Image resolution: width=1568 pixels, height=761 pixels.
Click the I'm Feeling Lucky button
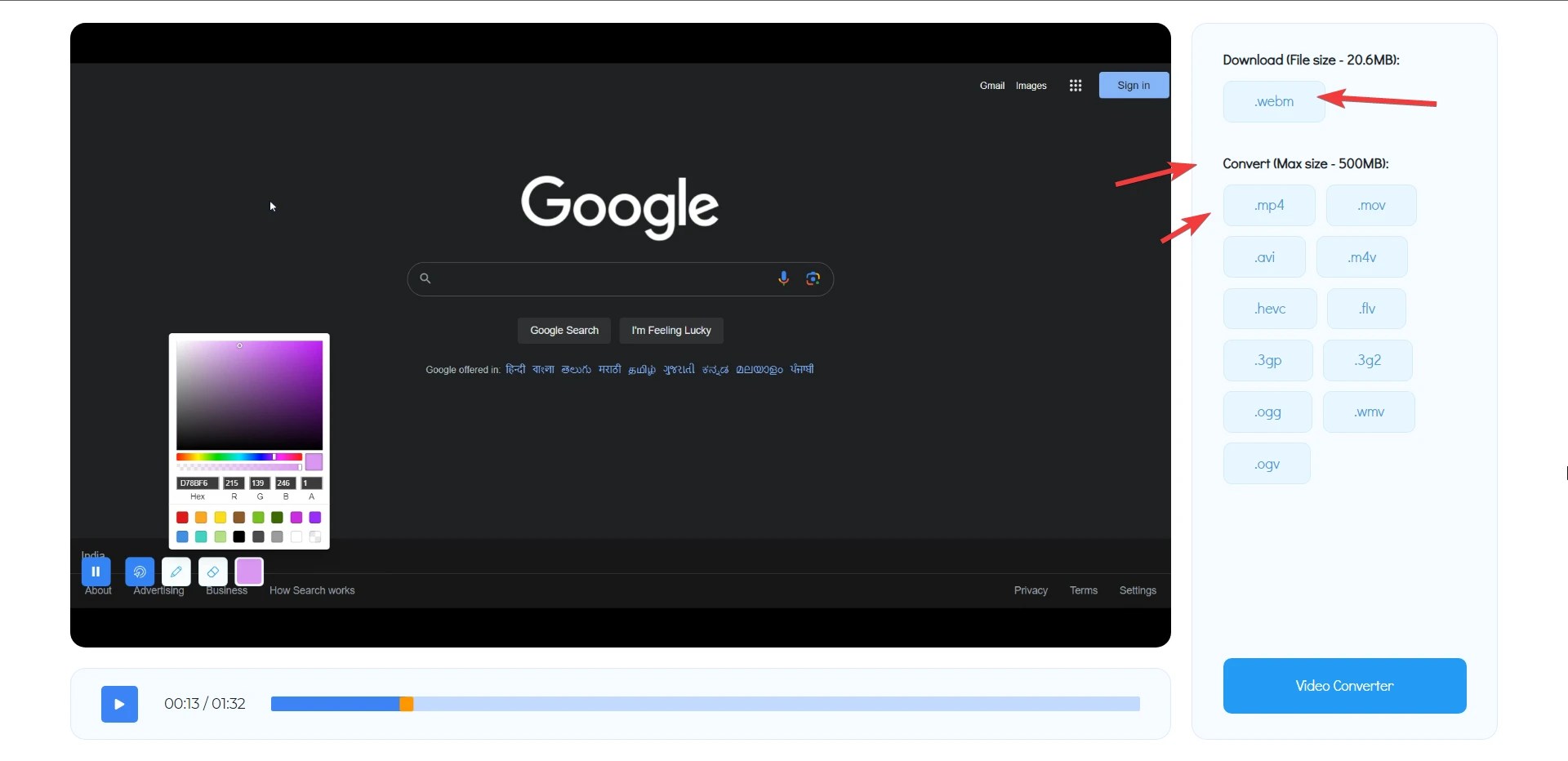[x=671, y=331]
